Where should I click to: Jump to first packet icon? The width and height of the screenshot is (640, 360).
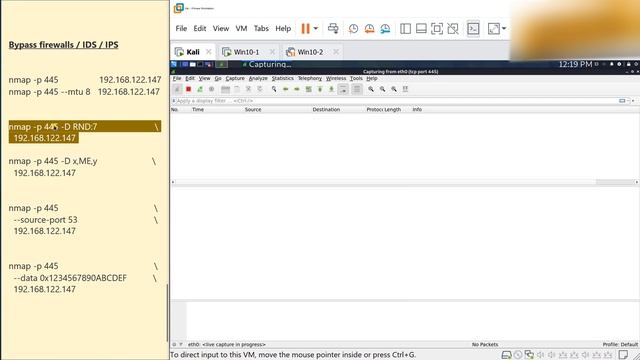tap(320, 89)
